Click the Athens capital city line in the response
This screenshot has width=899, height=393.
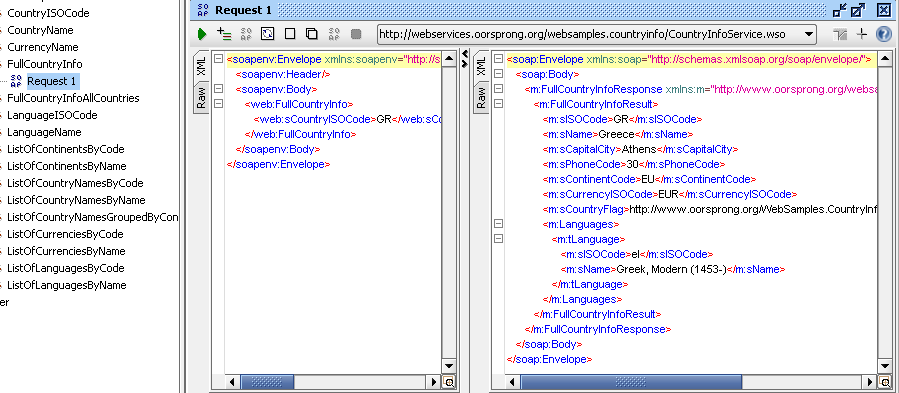640,149
